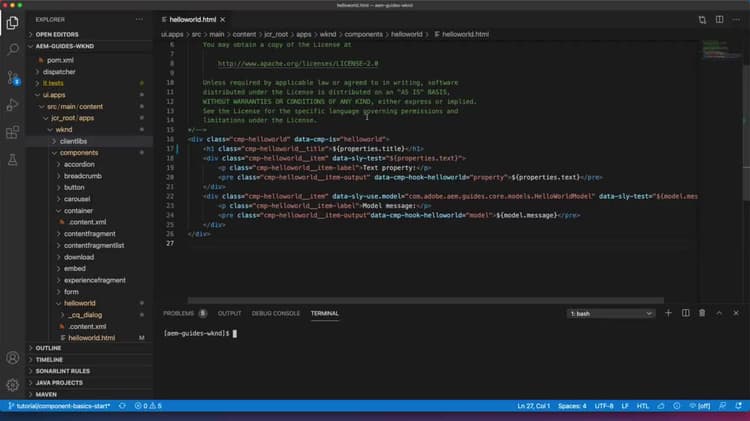Viewport: 750px width, 421px height.
Task: Change indentation via 'Spaces: 4'
Action: [572, 406]
